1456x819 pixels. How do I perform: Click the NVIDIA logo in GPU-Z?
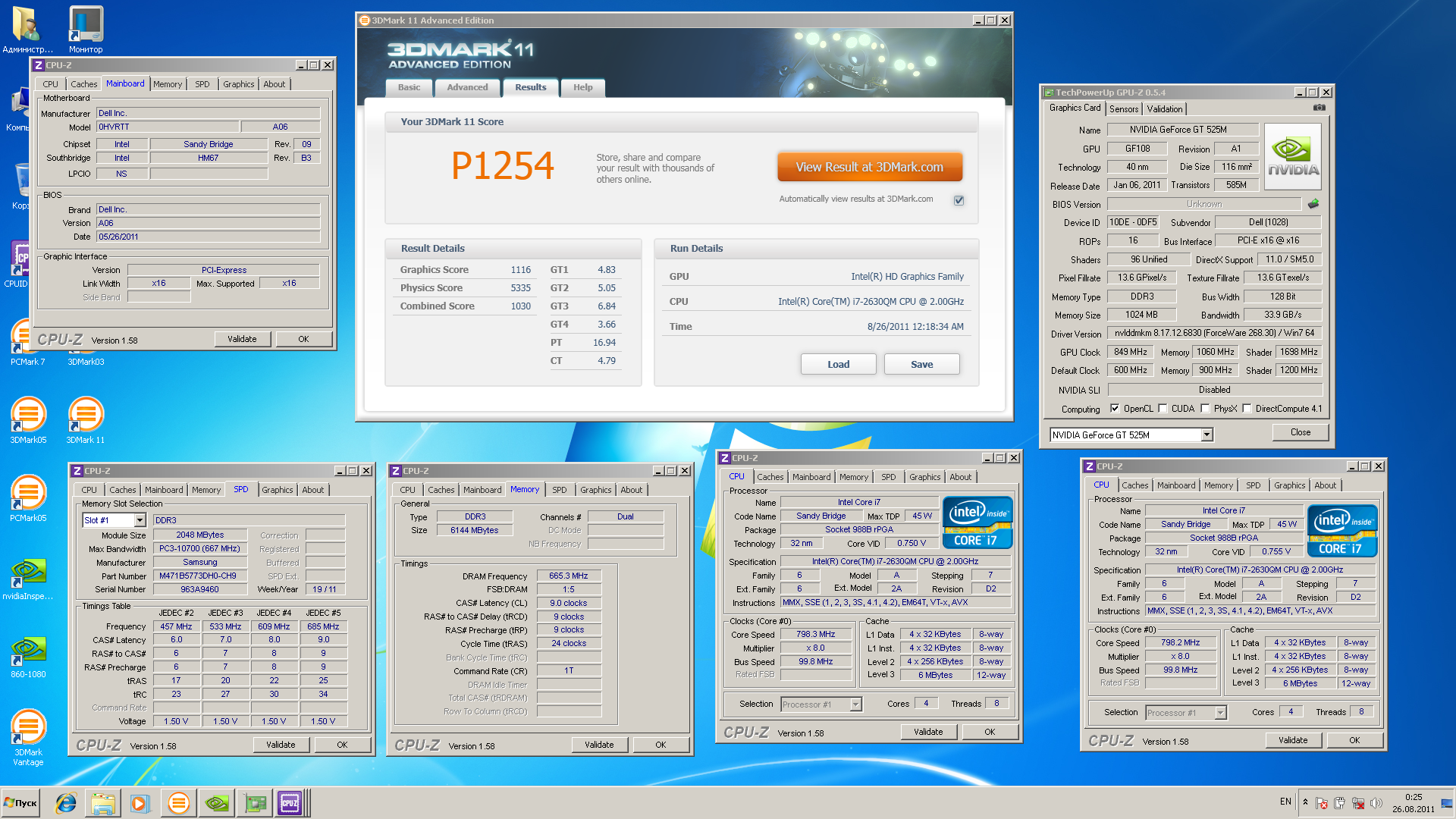(x=1293, y=156)
